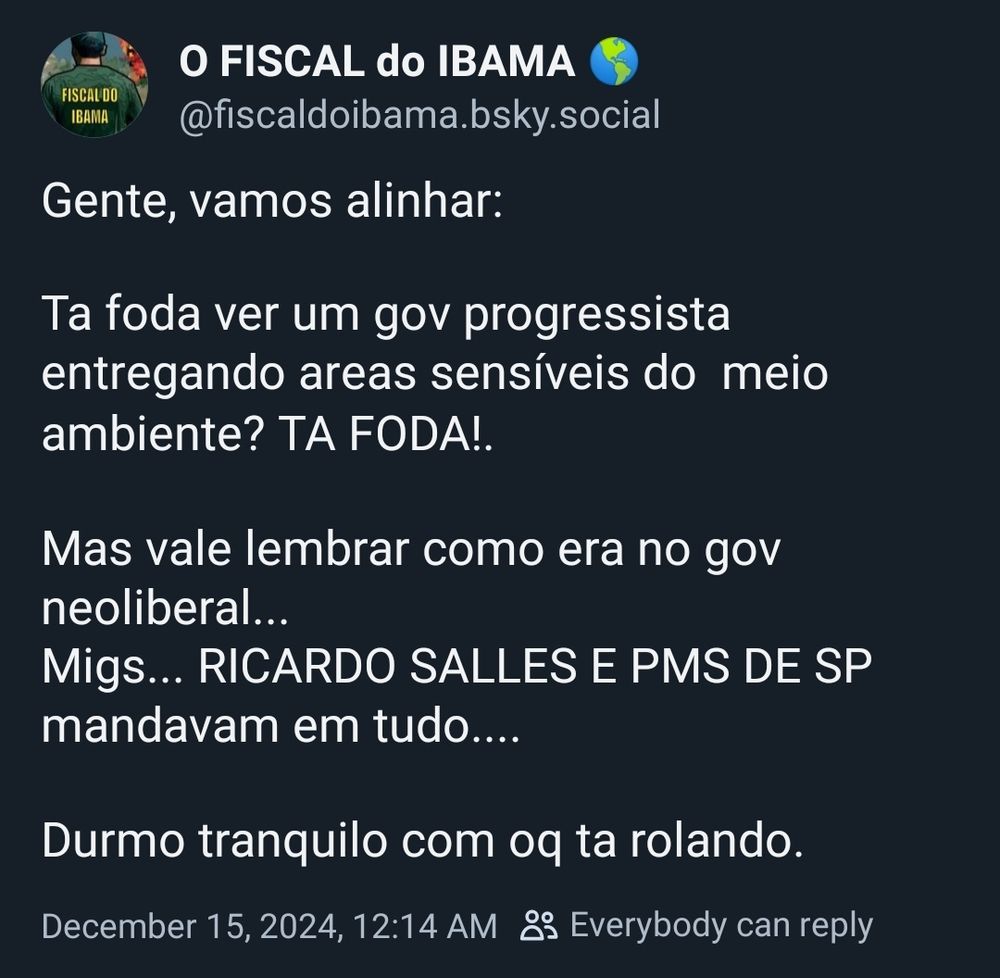Click the display name O FISCAL do IBAMA
The image size is (1000, 978).
pyautogui.click(x=375, y=62)
